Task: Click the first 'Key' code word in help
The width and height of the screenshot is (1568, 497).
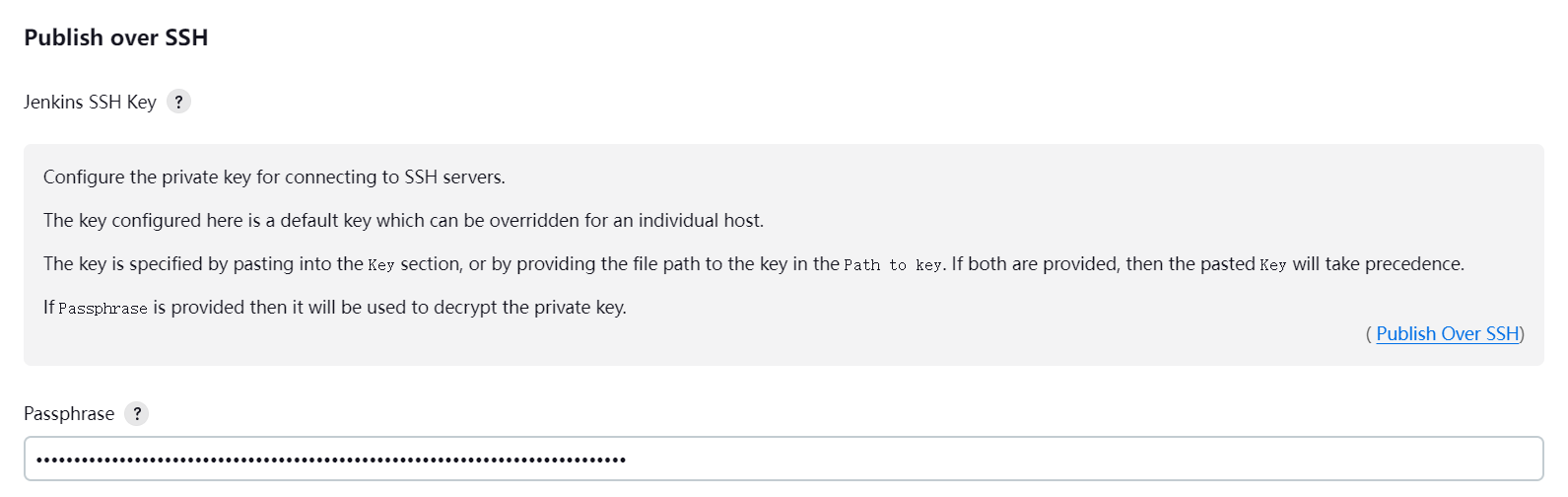Action: 381,265
